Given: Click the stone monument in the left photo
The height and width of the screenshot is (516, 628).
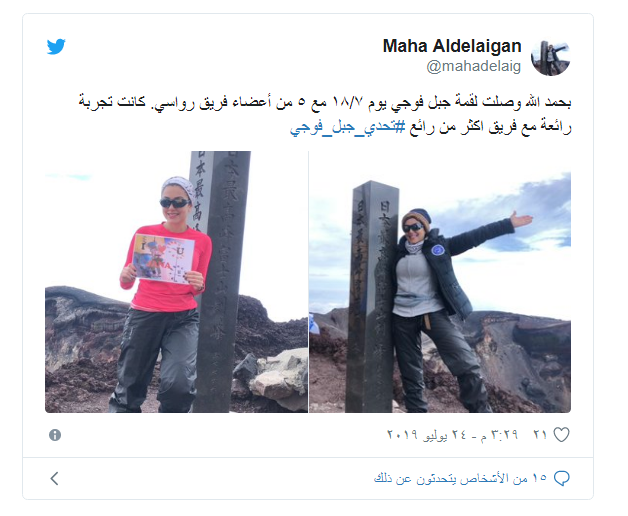Looking at the screenshot, I should point(220,282).
